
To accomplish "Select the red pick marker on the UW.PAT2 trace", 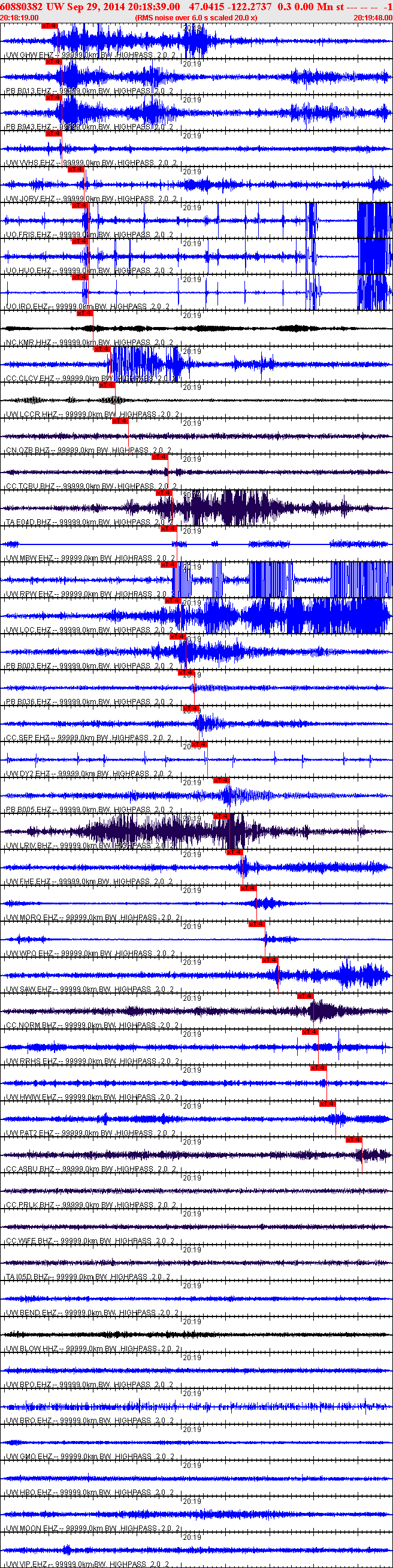I will tap(327, 1104).
